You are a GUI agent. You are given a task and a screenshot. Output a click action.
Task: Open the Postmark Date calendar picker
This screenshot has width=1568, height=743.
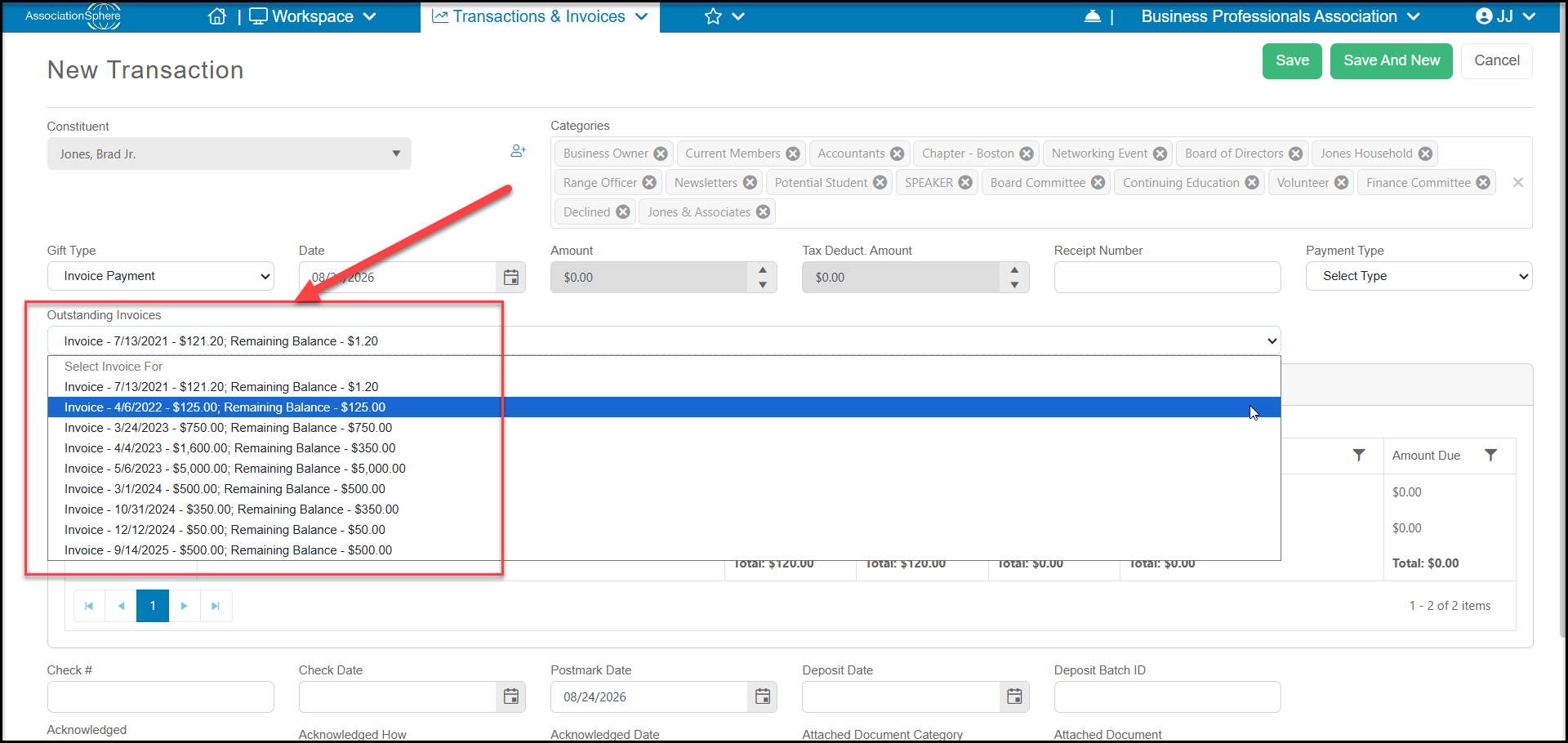(x=763, y=697)
